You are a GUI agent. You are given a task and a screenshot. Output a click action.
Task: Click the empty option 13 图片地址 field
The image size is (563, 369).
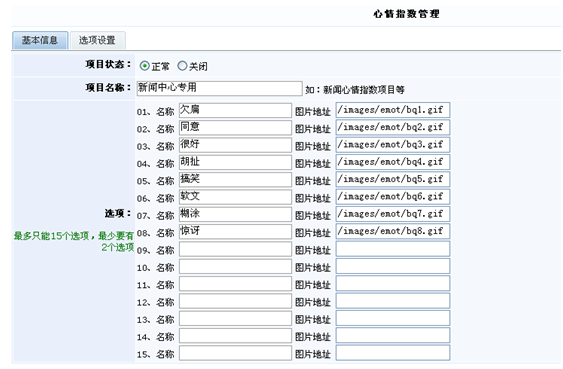click(x=393, y=318)
